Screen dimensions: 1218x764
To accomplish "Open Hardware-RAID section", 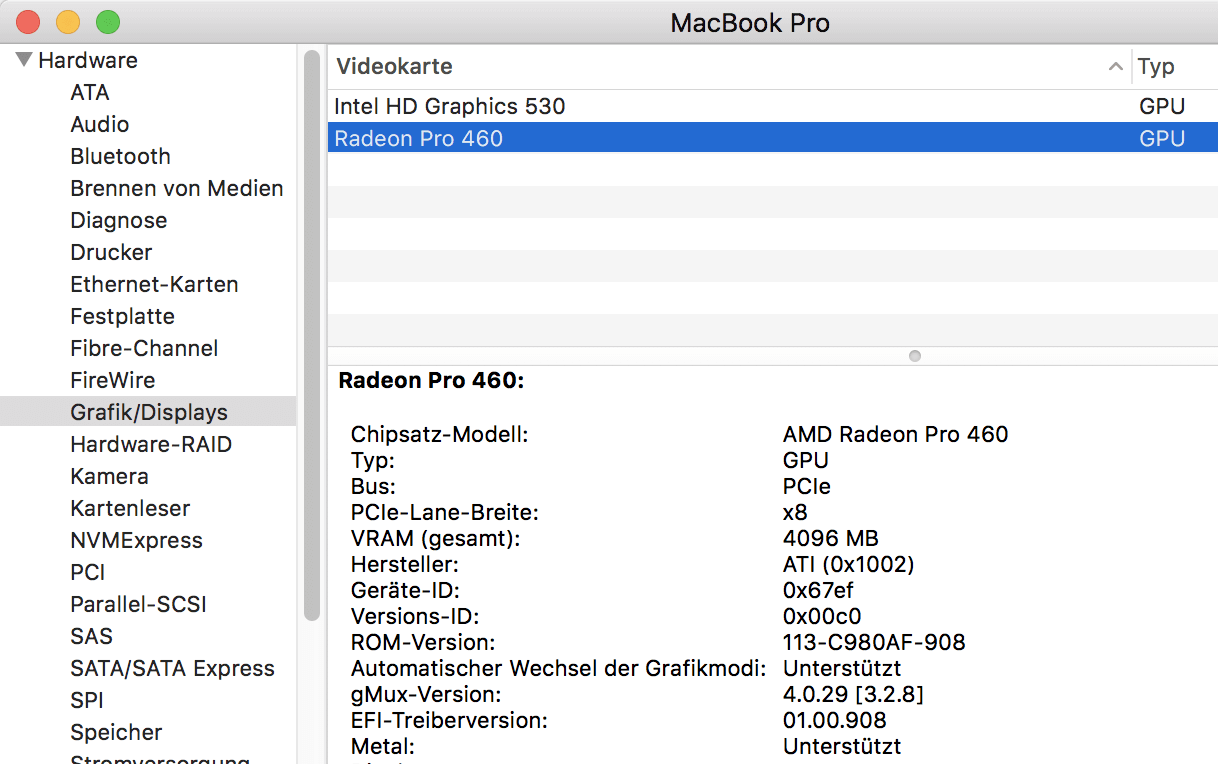I will tap(151, 444).
